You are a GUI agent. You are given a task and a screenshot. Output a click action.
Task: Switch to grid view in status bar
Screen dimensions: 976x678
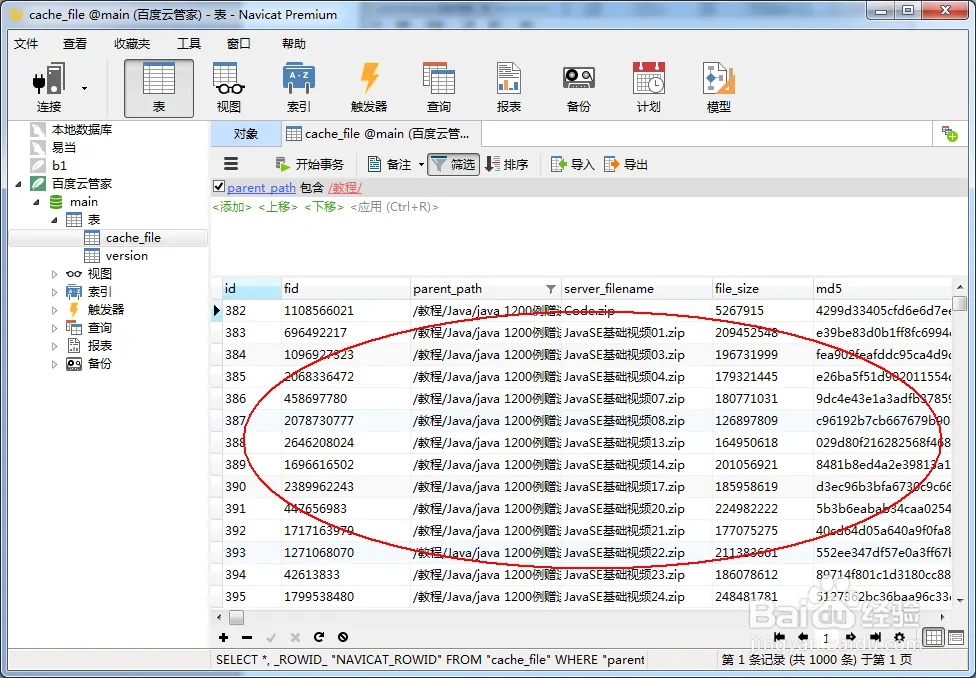[x=932, y=637]
